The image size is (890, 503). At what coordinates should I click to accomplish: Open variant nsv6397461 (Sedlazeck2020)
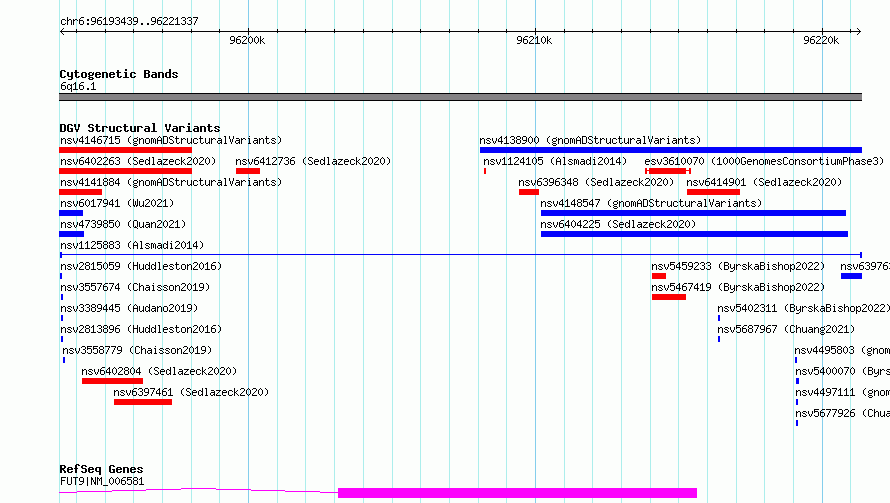click(191, 392)
